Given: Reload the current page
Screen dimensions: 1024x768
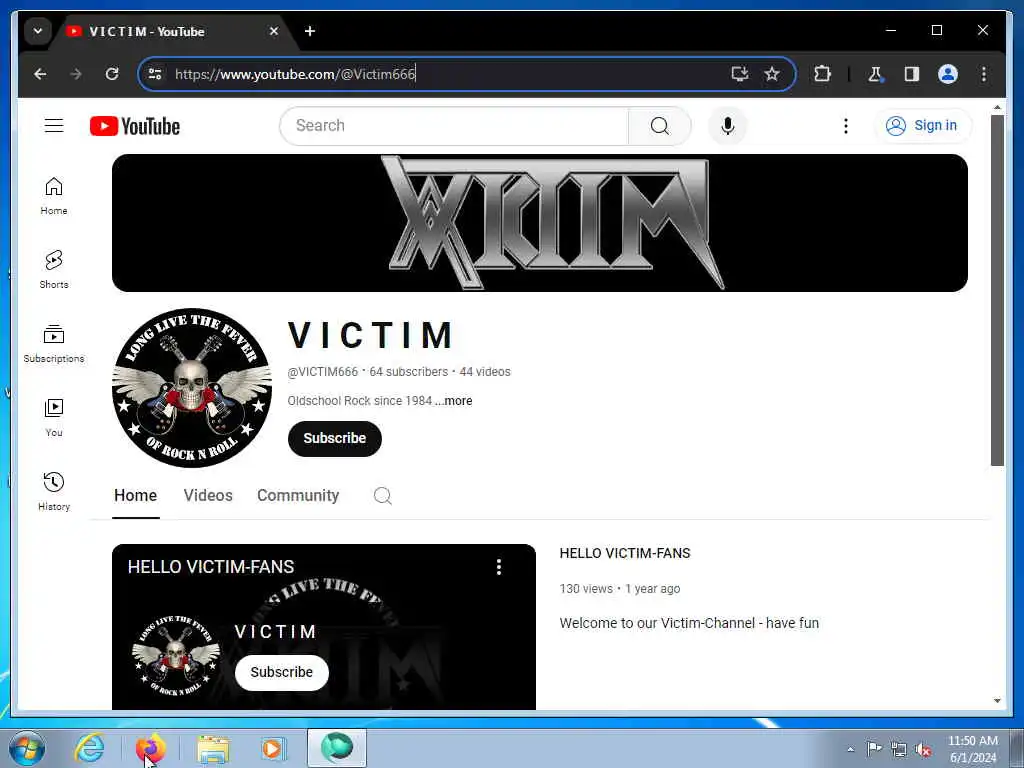Looking at the screenshot, I should coord(112,74).
